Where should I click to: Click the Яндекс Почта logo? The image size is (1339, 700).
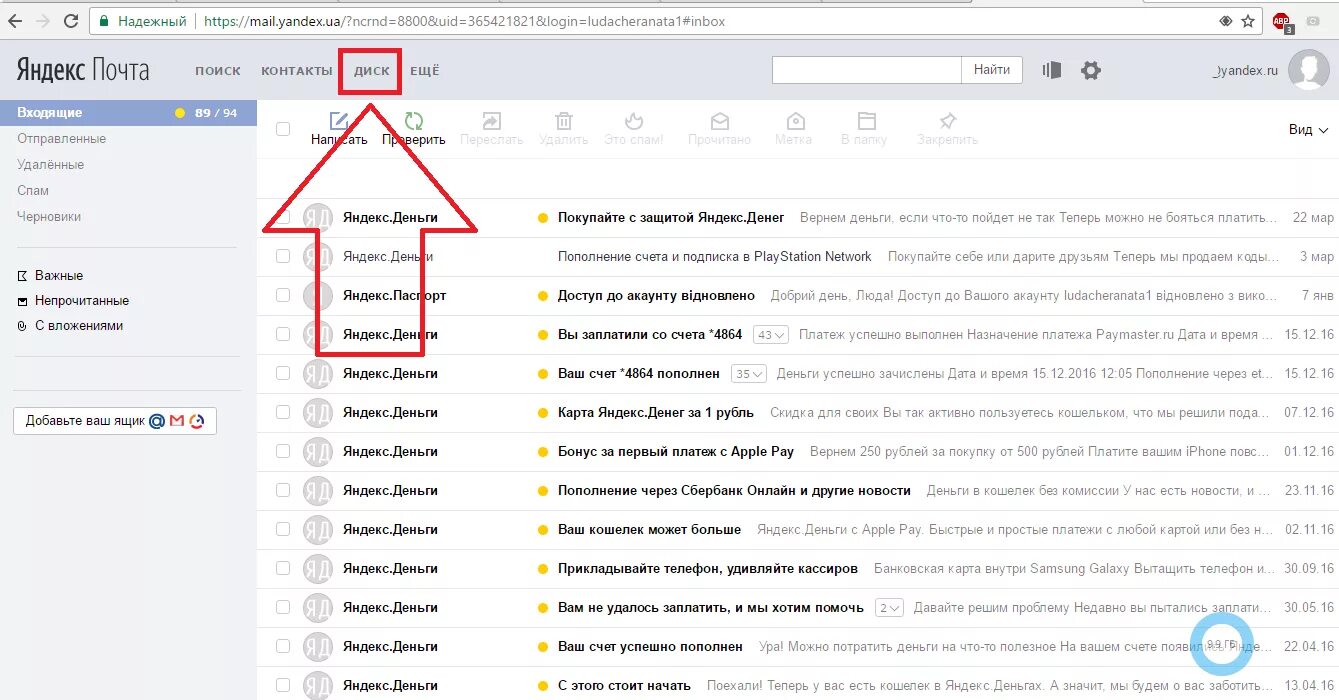click(x=83, y=70)
